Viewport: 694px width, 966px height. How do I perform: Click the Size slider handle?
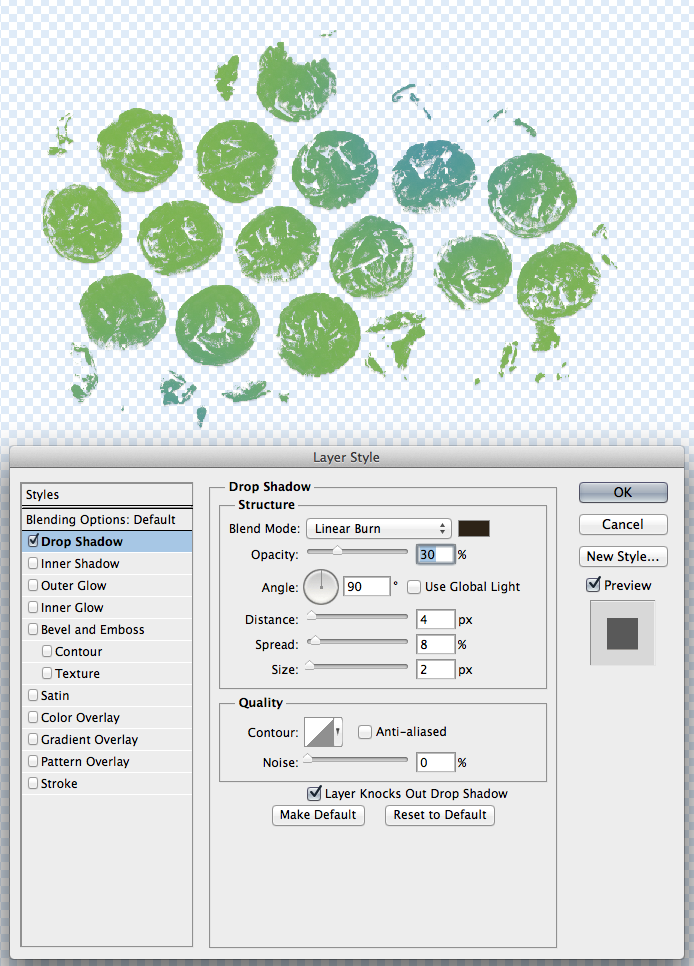(x=309, y=665)
